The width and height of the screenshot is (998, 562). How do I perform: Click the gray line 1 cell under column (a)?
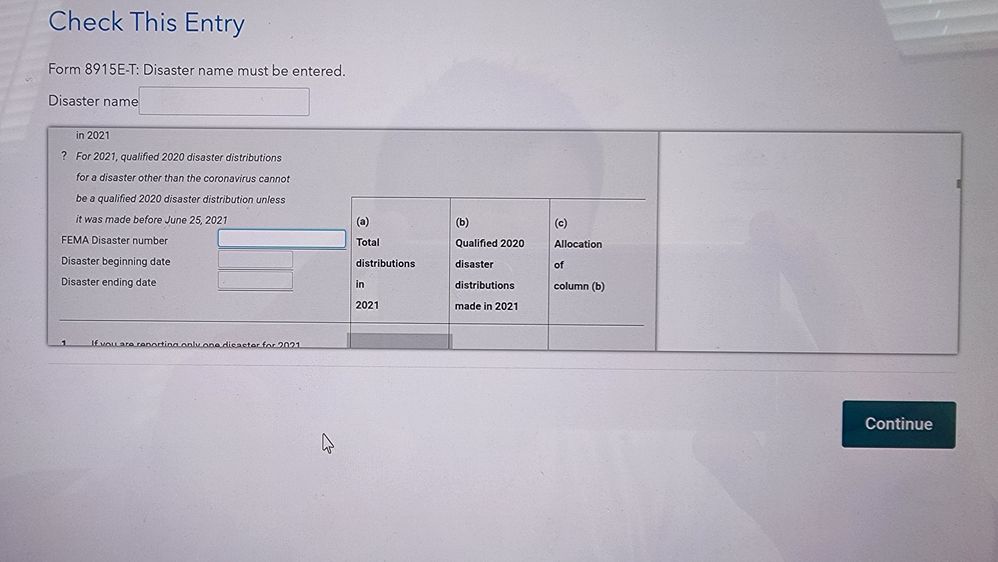tap(399, 341)
